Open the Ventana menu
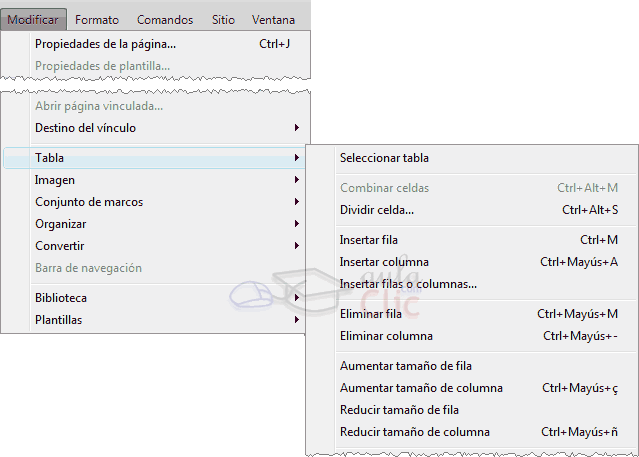Image resolution: width=639 pixels, height=457 pixels. pyautogui.click(x=273, y=19)
